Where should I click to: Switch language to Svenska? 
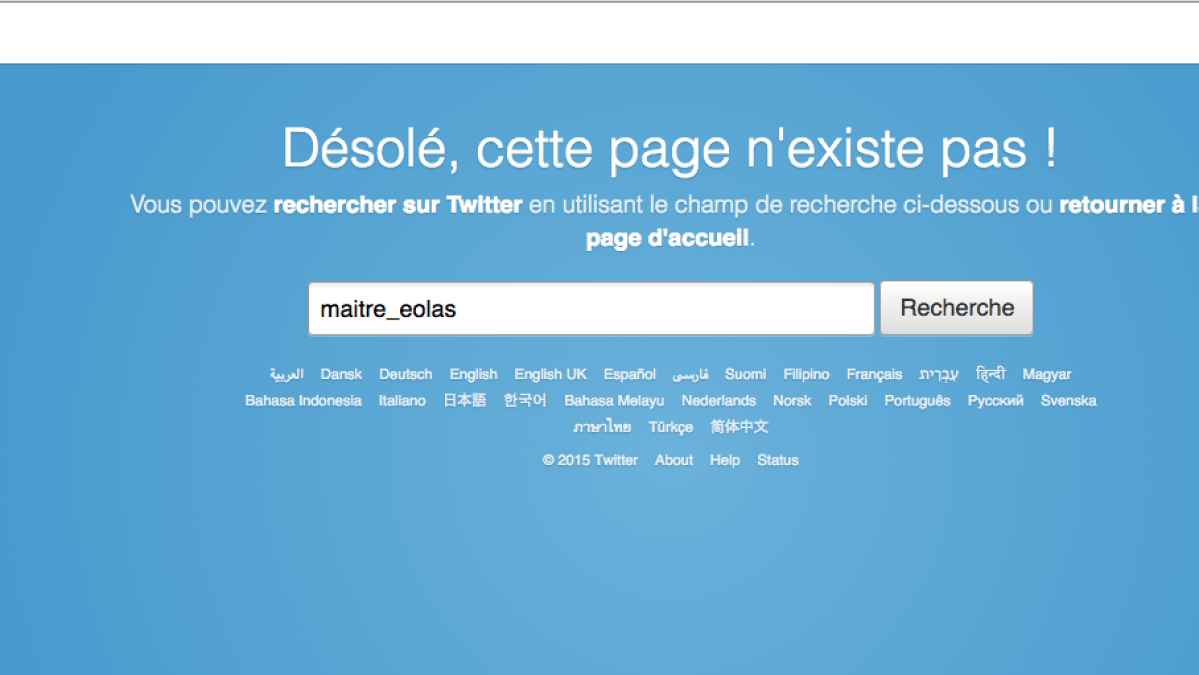[x=1068, y=401]
